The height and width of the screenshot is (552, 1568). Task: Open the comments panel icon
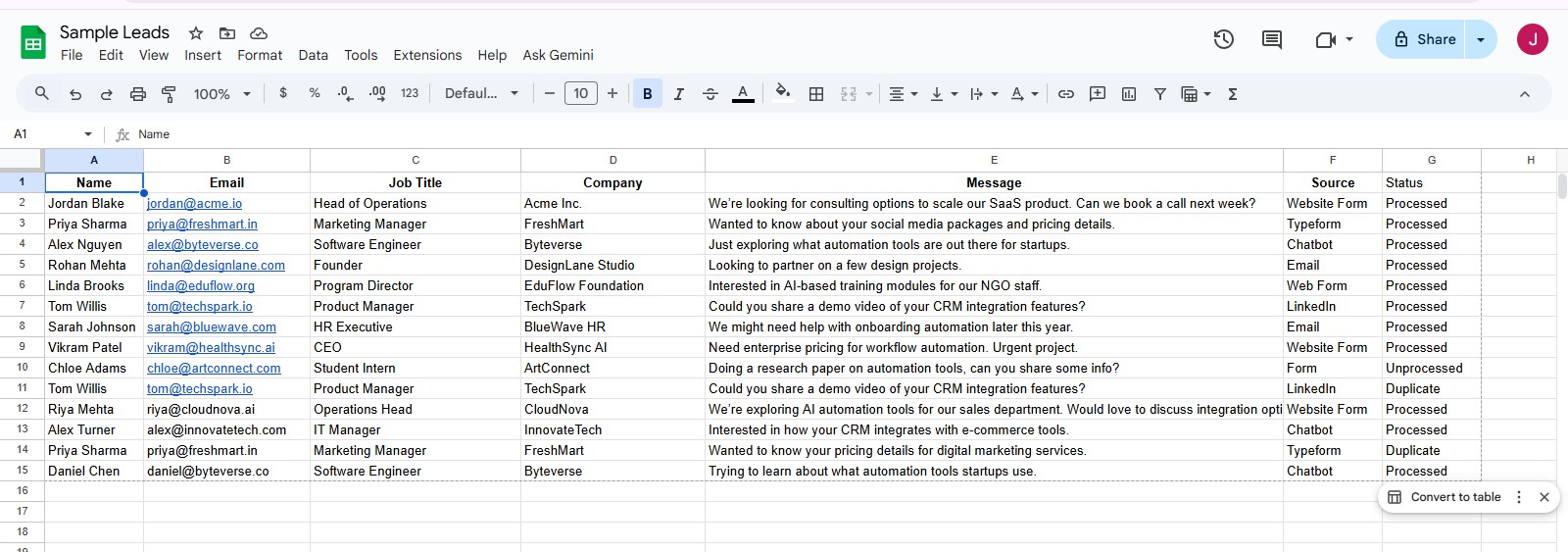1272,39
